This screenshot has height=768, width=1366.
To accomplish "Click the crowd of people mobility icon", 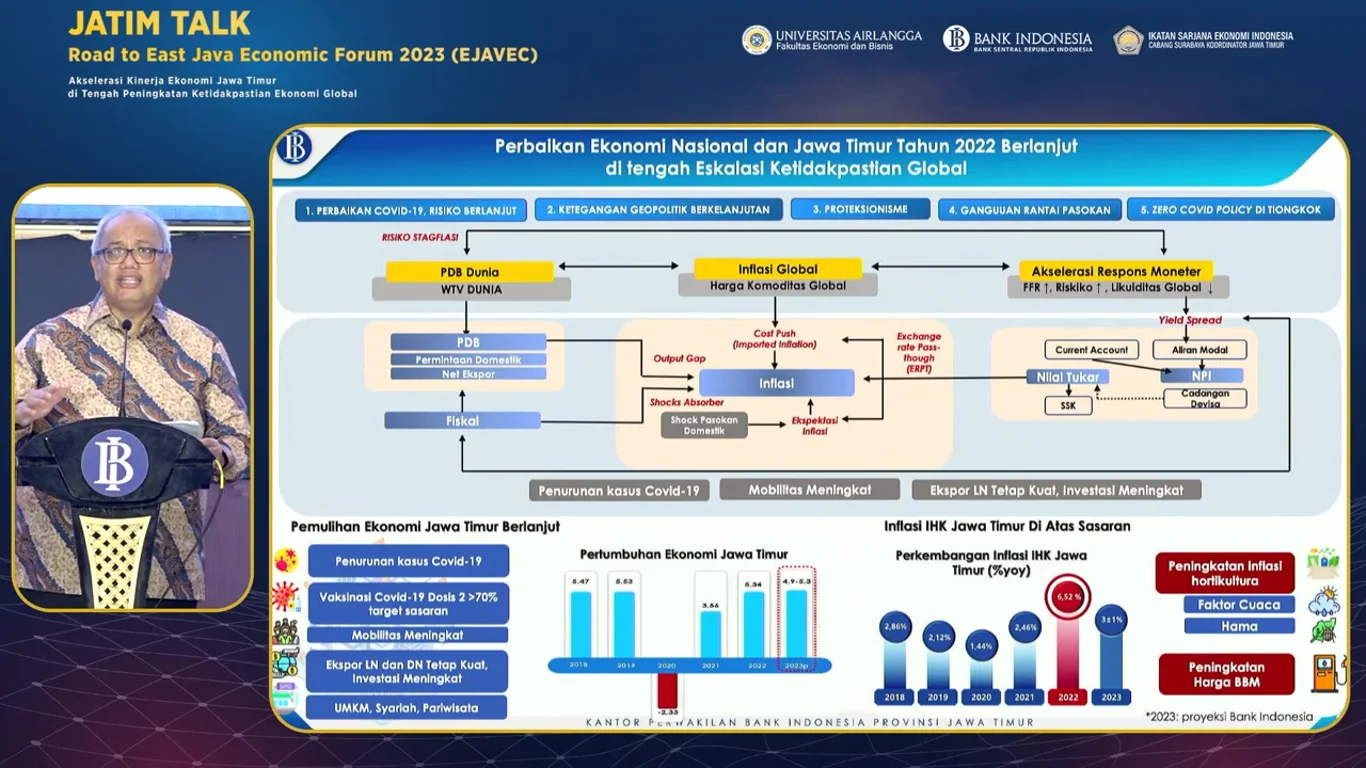I will (285, 633).
